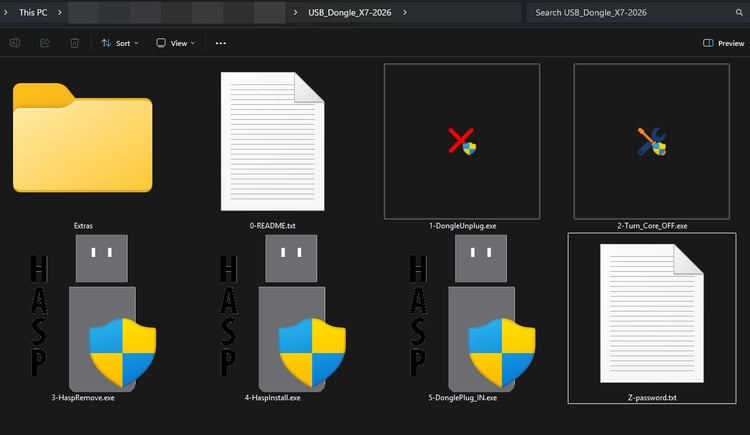Click the 5-DonglePlug_IN.exe file name
The height and width of the screenshot is (435, 750).
coord(463,398)
